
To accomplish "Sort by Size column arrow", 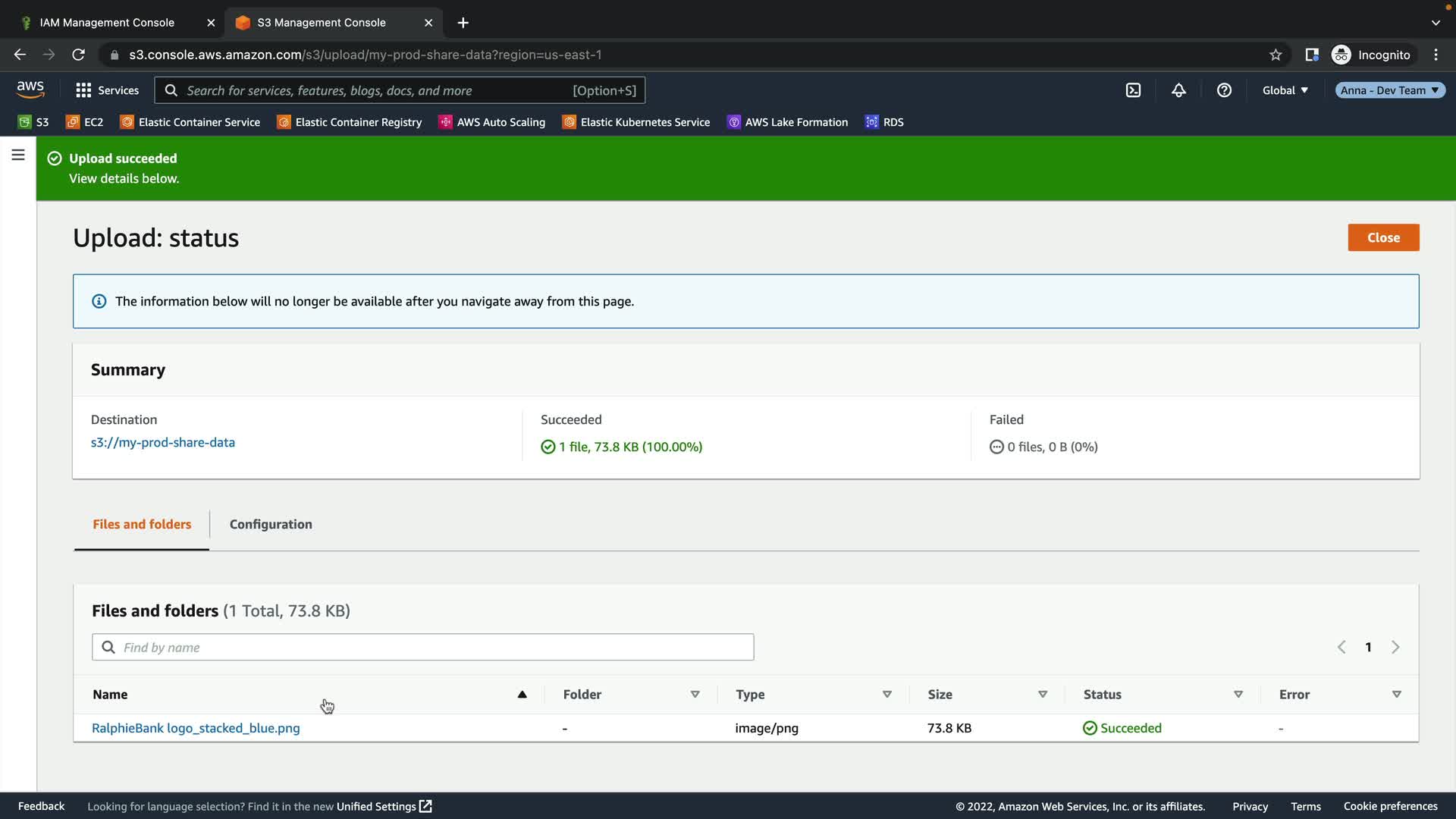I will click(1042, 695).
